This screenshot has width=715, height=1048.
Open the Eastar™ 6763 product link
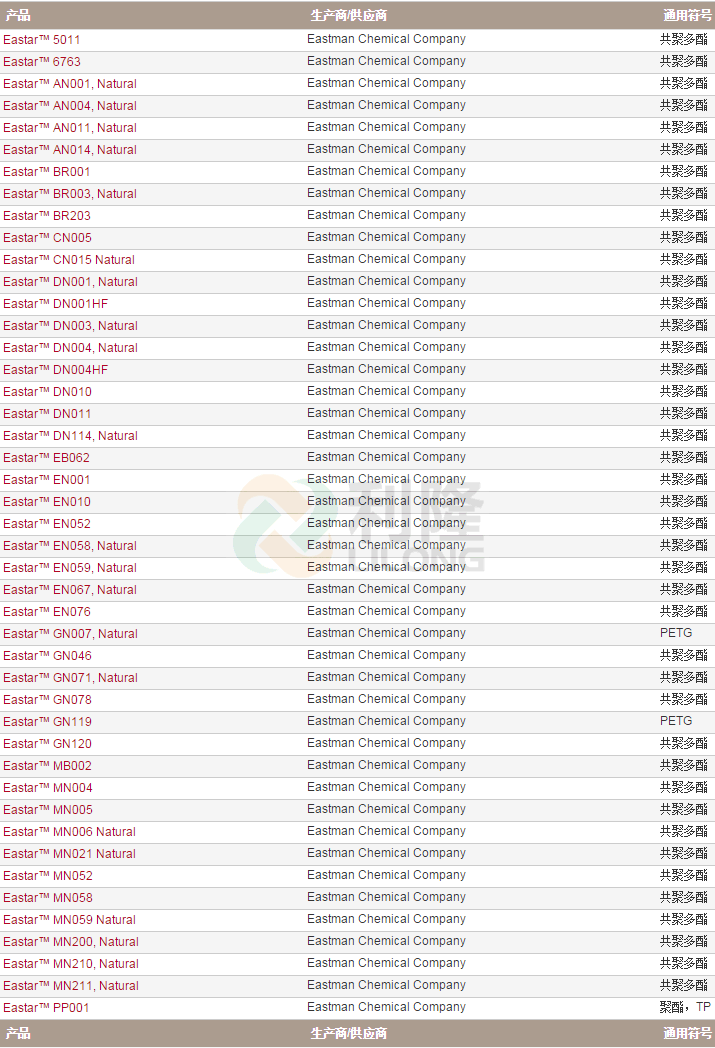pyautogui.click(x=42, y=62)
